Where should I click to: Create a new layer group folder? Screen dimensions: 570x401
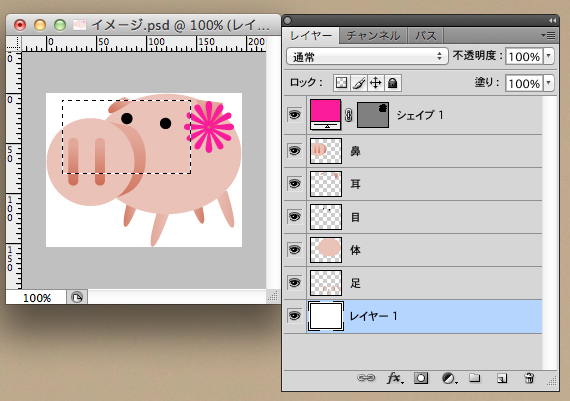474,378
